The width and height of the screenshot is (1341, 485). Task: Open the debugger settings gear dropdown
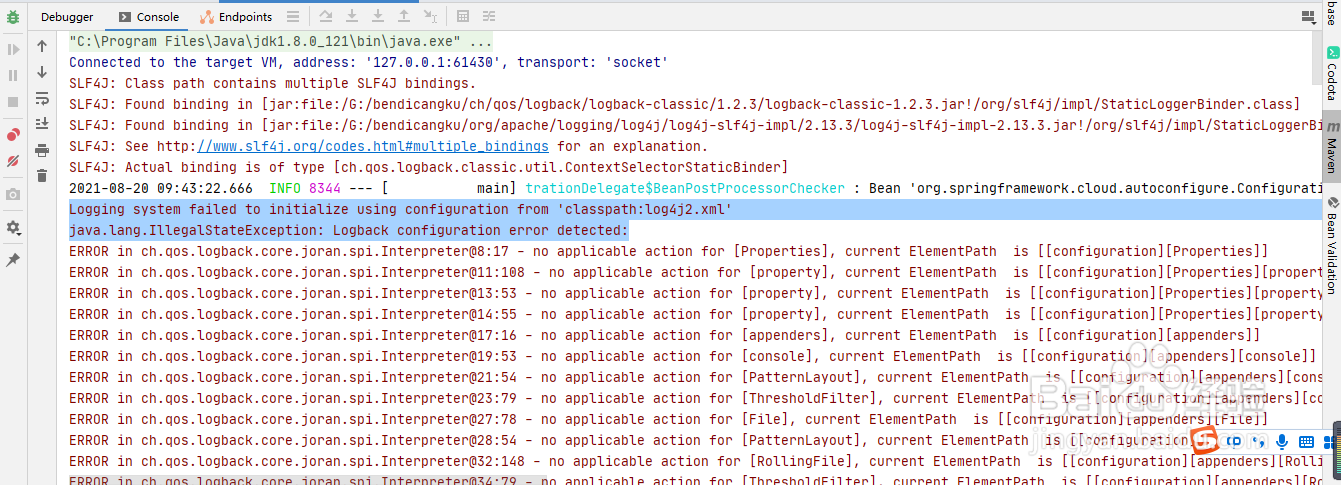pyautogui.click(x=13, y=227)
